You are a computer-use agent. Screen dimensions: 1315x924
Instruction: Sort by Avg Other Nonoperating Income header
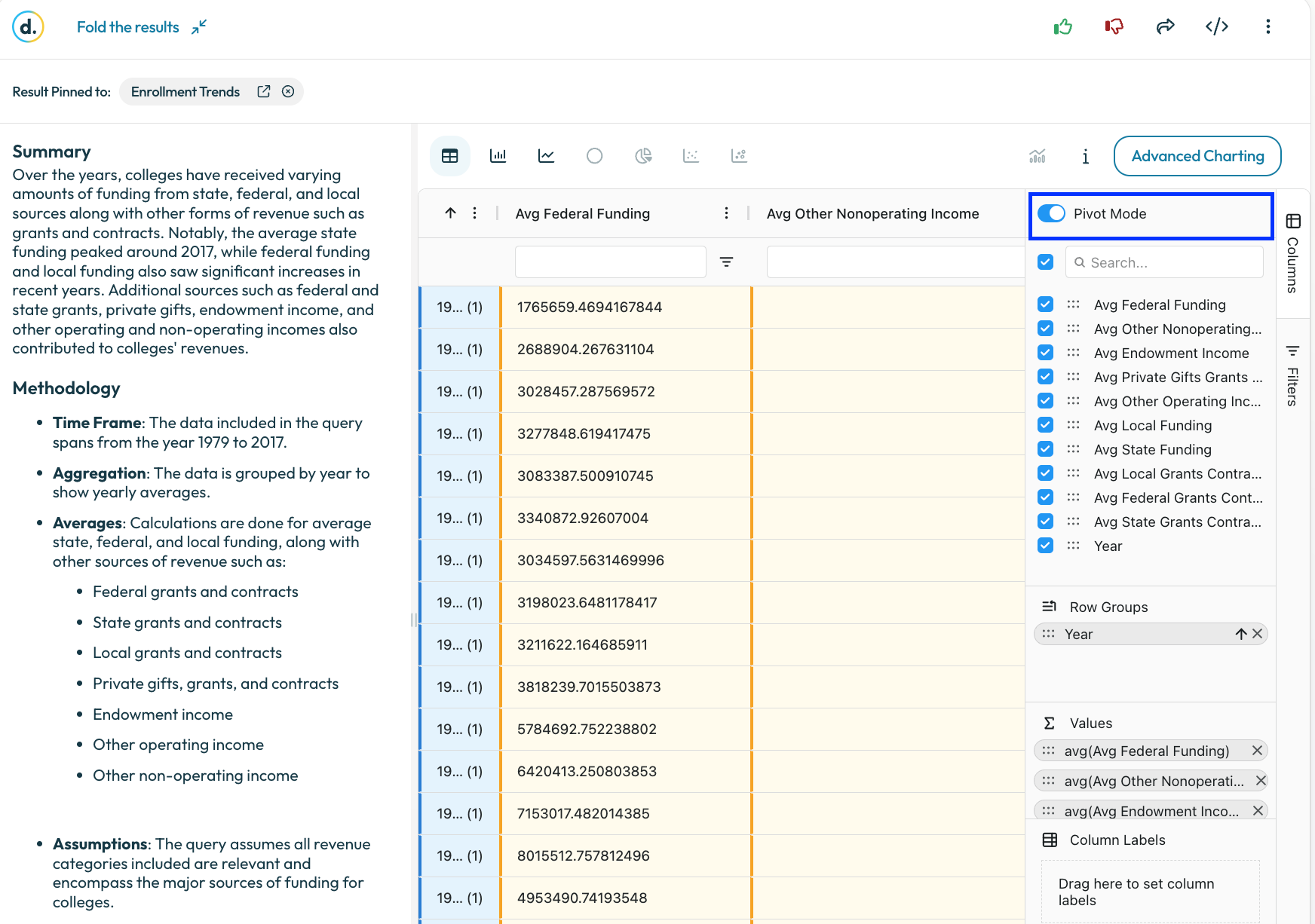coord(873,213)
